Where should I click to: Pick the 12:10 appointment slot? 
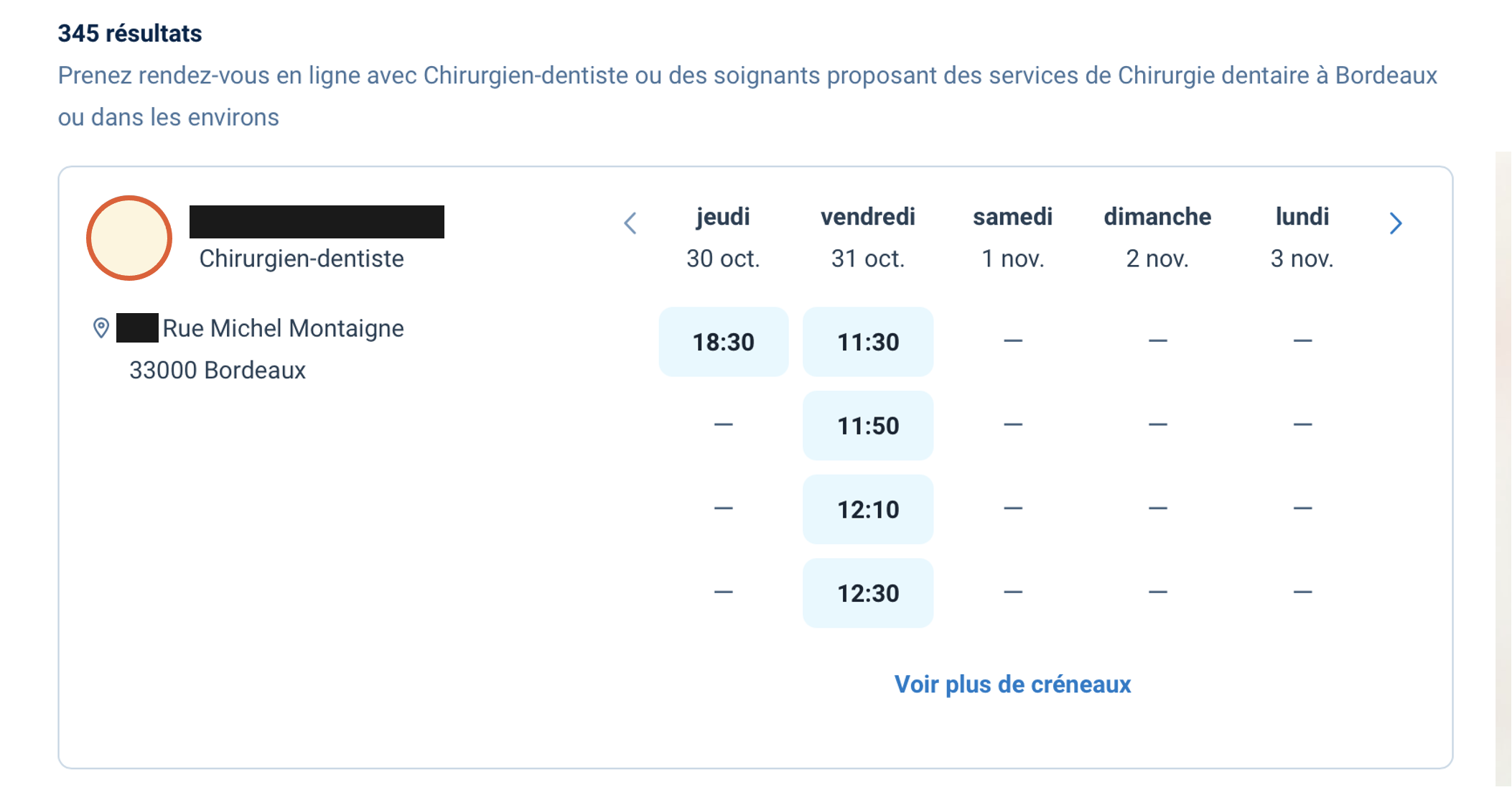[x=867, y=509]
